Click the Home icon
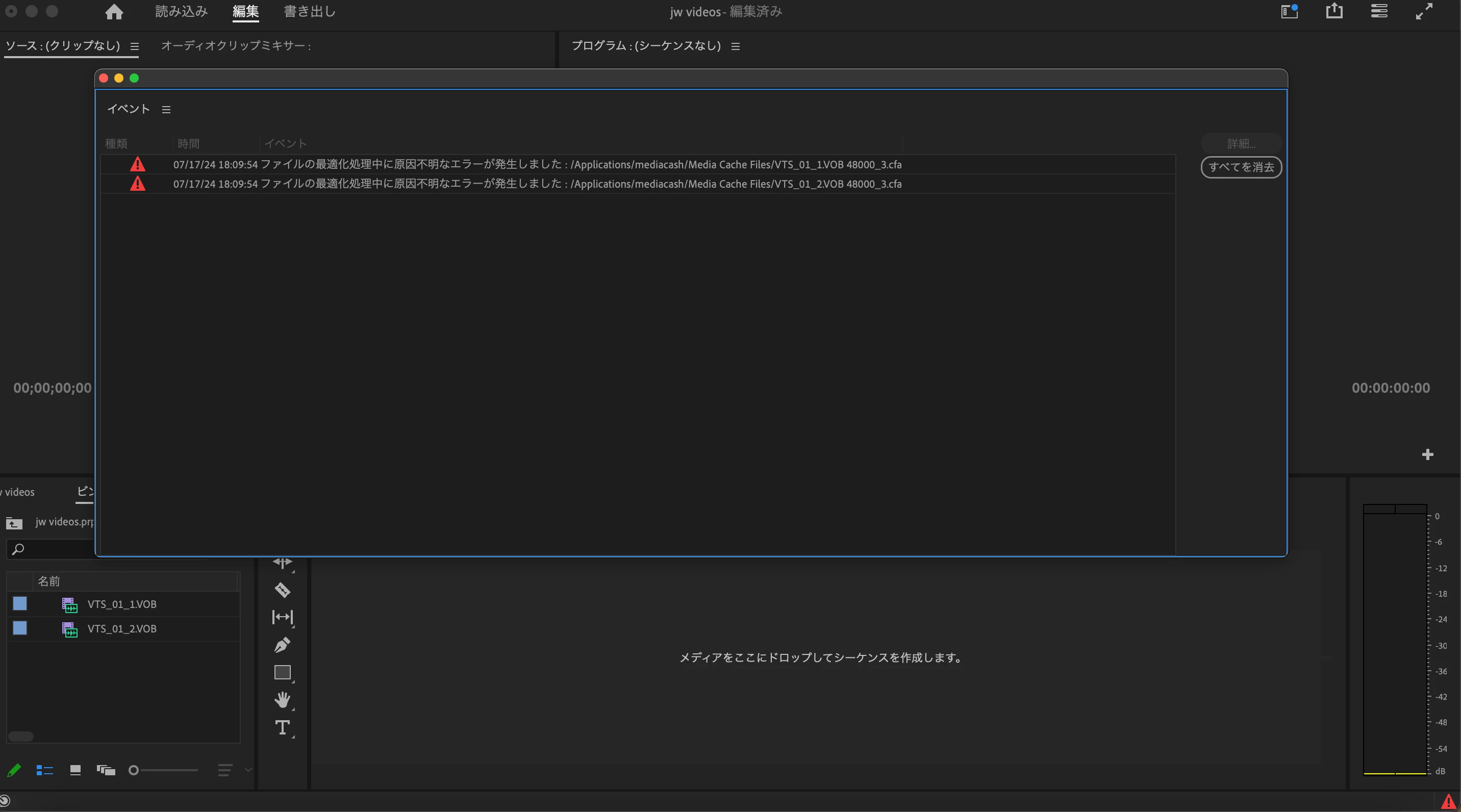Image resolution: width=1461 pixels, height=812 pixels. pos(114,12)
